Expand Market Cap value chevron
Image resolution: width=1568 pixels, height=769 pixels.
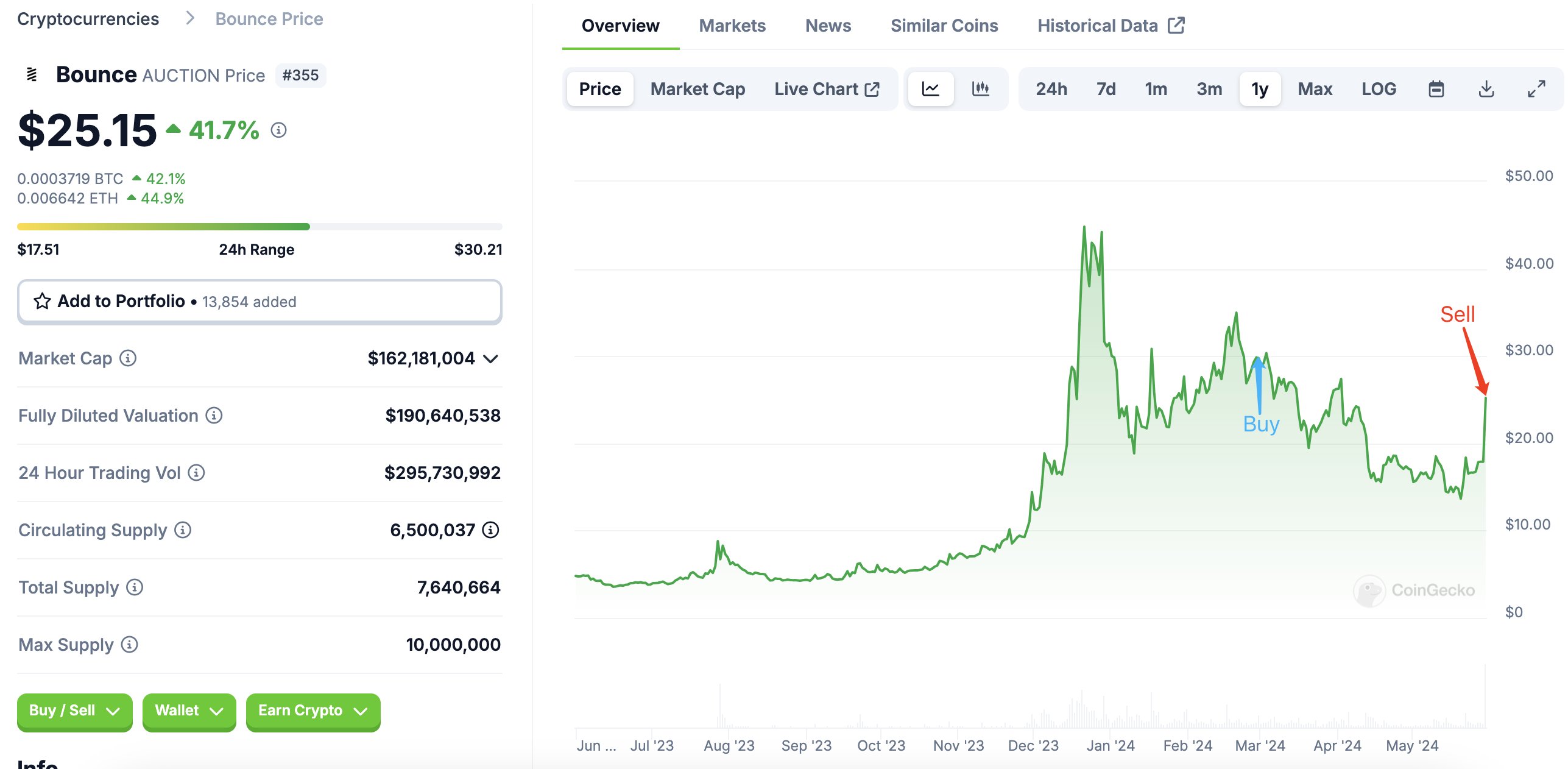click(491, 358)
